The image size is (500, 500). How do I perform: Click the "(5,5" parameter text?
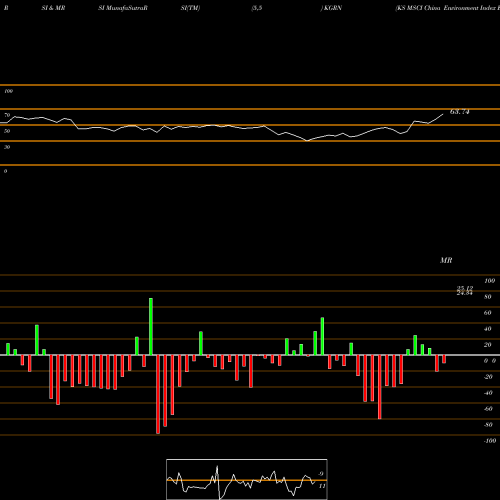(257, 8)
